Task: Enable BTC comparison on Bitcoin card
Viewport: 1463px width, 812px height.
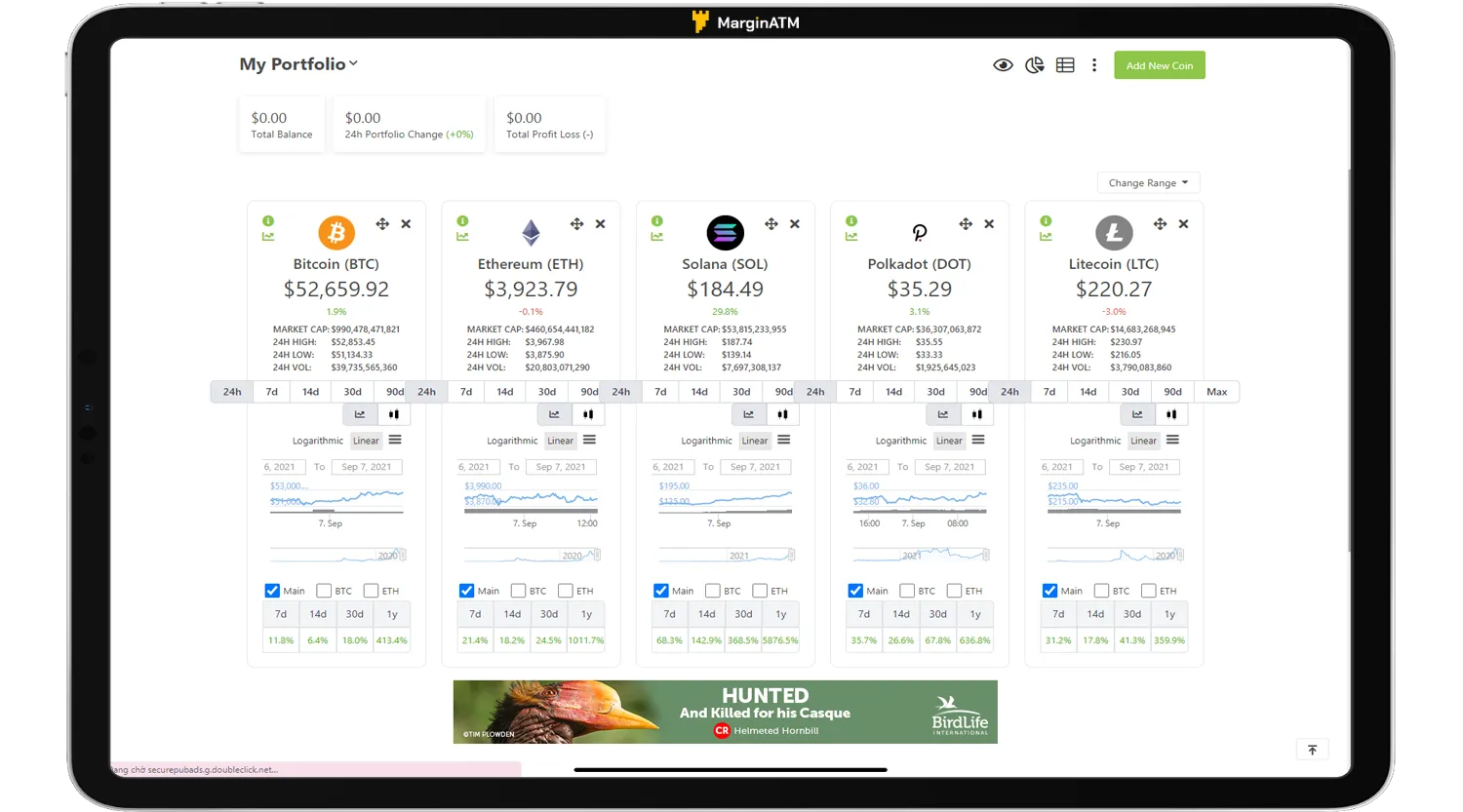Action: click(x=324, y=591)
